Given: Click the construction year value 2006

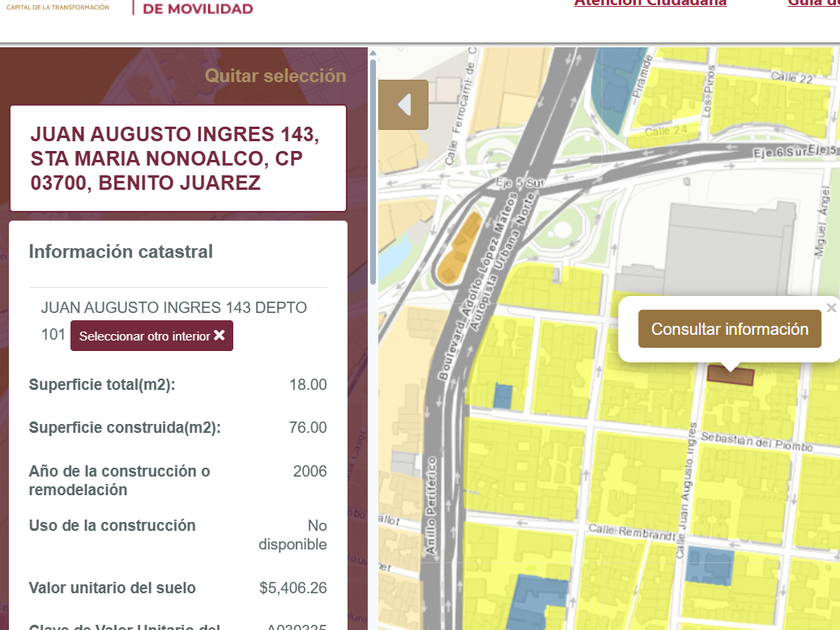Looking at the screenshot, I should coord(309,471).
